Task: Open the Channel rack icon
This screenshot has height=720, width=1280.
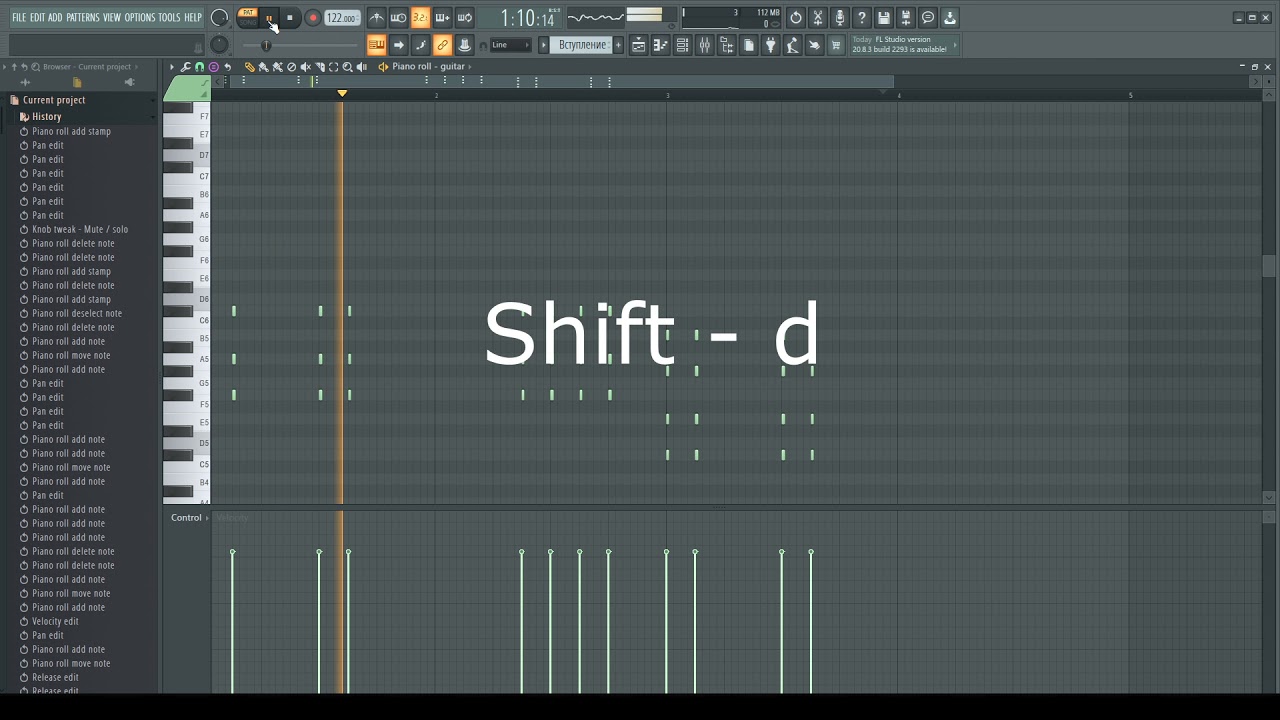Action: tap(682, 45)
